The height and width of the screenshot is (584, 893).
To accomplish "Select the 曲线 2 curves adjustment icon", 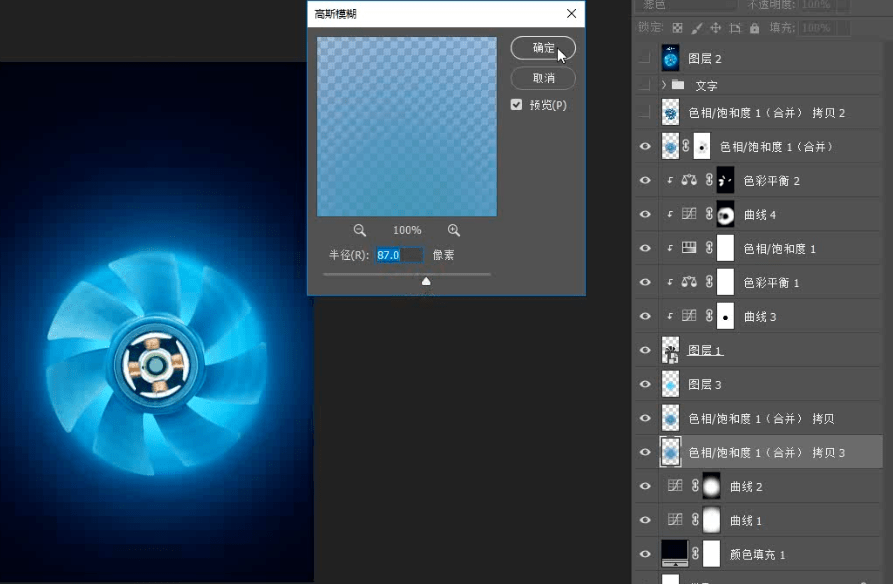I will pos(675,486).
